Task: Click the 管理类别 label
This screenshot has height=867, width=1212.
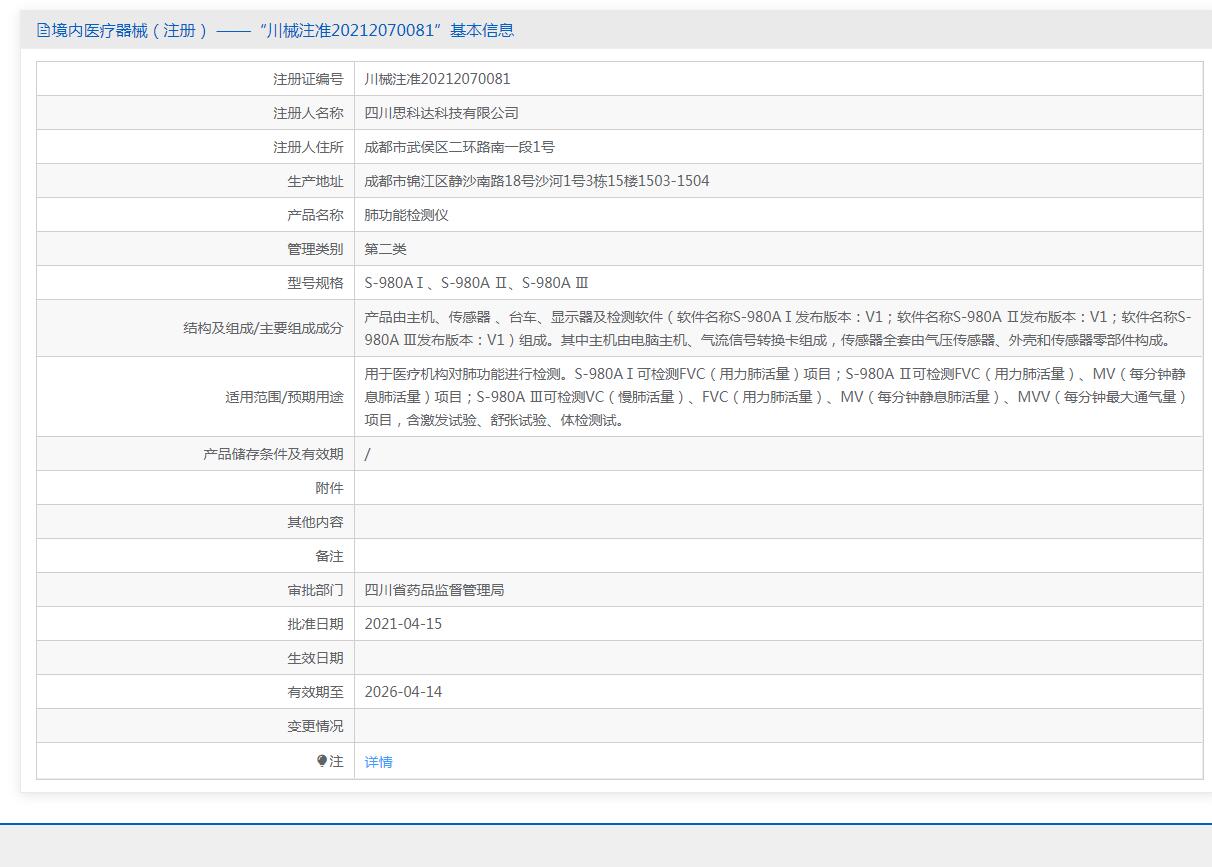Action: tap(315, 249)
